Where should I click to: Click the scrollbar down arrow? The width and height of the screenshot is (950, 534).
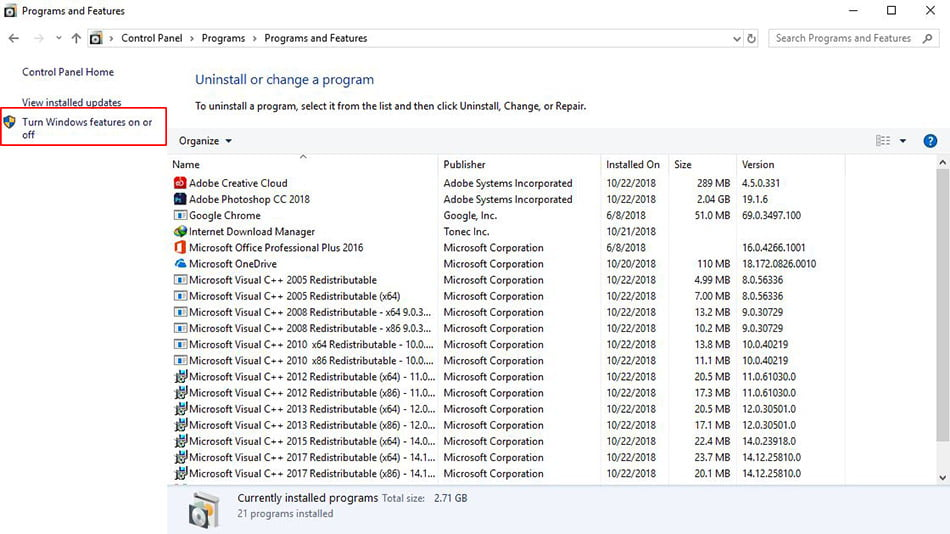click(x=942, y=477)
